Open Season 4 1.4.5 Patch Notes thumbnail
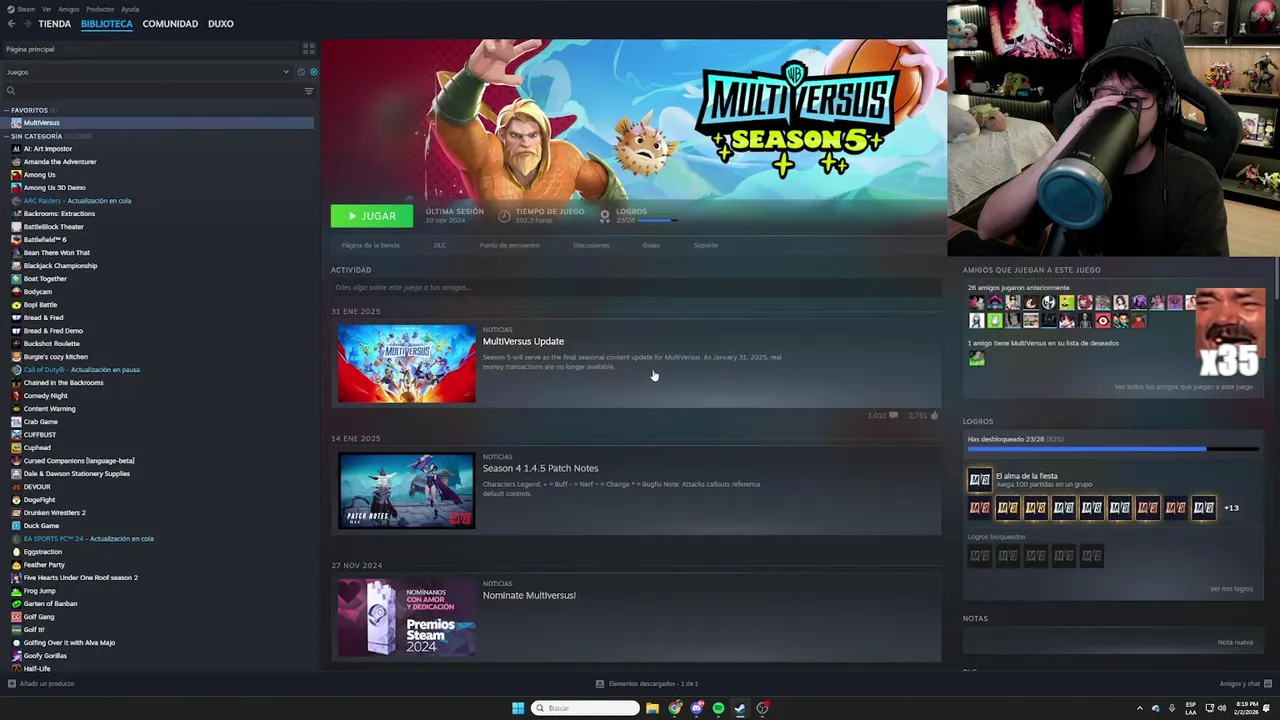This screenshot has height=720, width=1280. coord(406,491)
